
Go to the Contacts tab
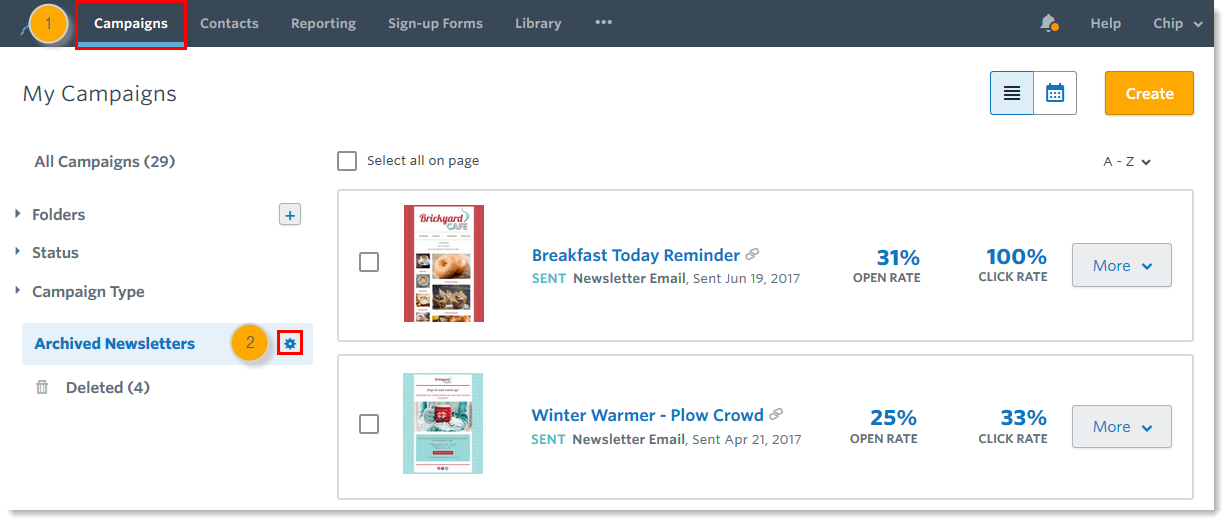(x=229, y=23)
